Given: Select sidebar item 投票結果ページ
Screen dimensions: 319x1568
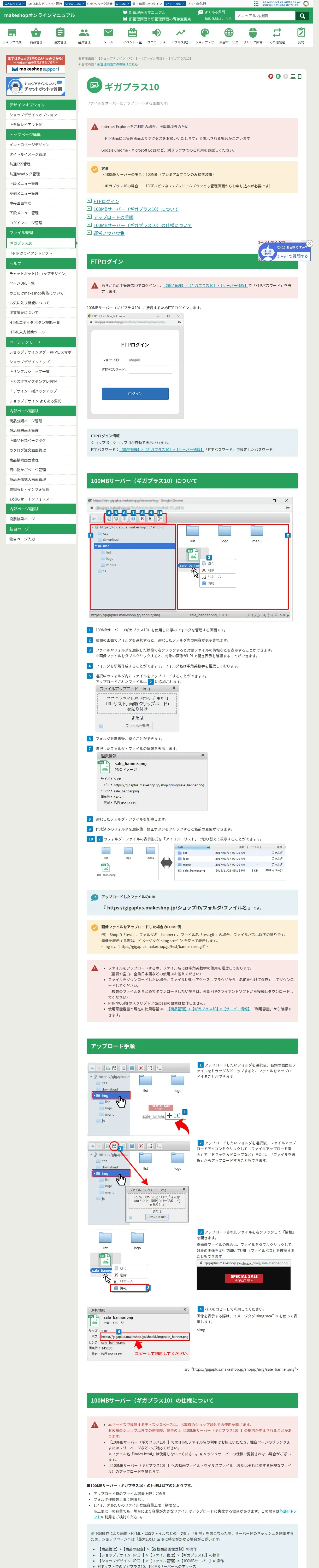Looking at the screenshot, I should point(41,518).
